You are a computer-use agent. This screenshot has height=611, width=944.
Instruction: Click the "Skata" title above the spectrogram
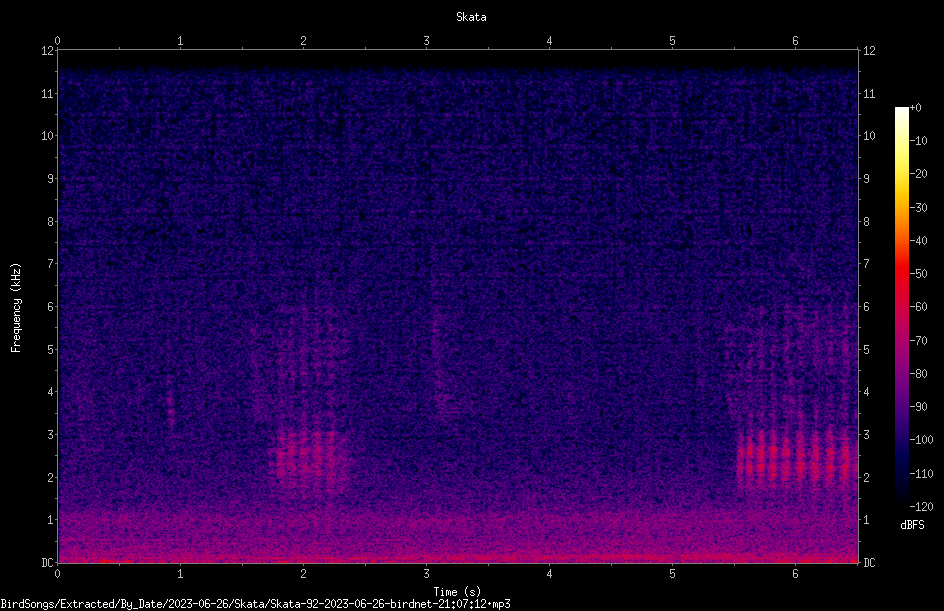[471, 17]
